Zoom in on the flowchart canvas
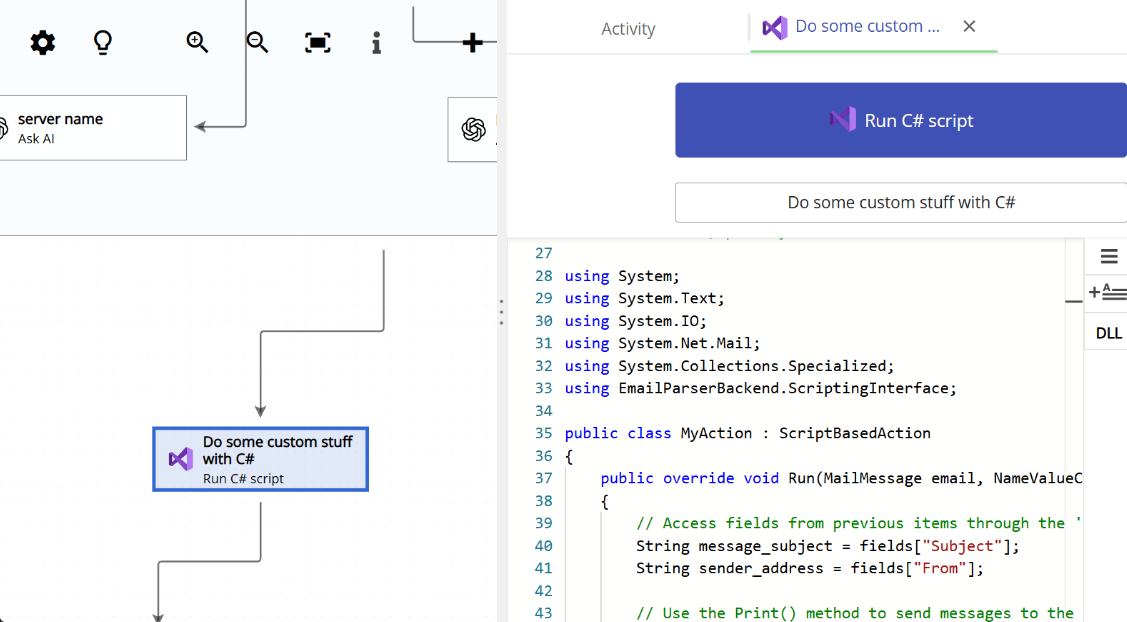Image resolution: width=1127 pixels, height=622 pixels. (x=197, y=42)
